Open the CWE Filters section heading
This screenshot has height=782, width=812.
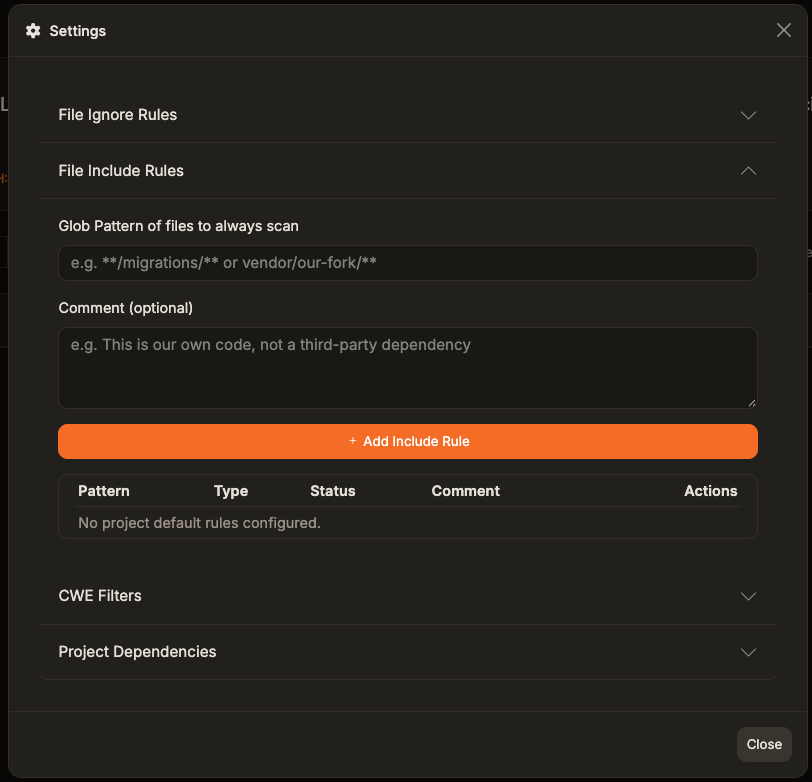pos(100,596)
